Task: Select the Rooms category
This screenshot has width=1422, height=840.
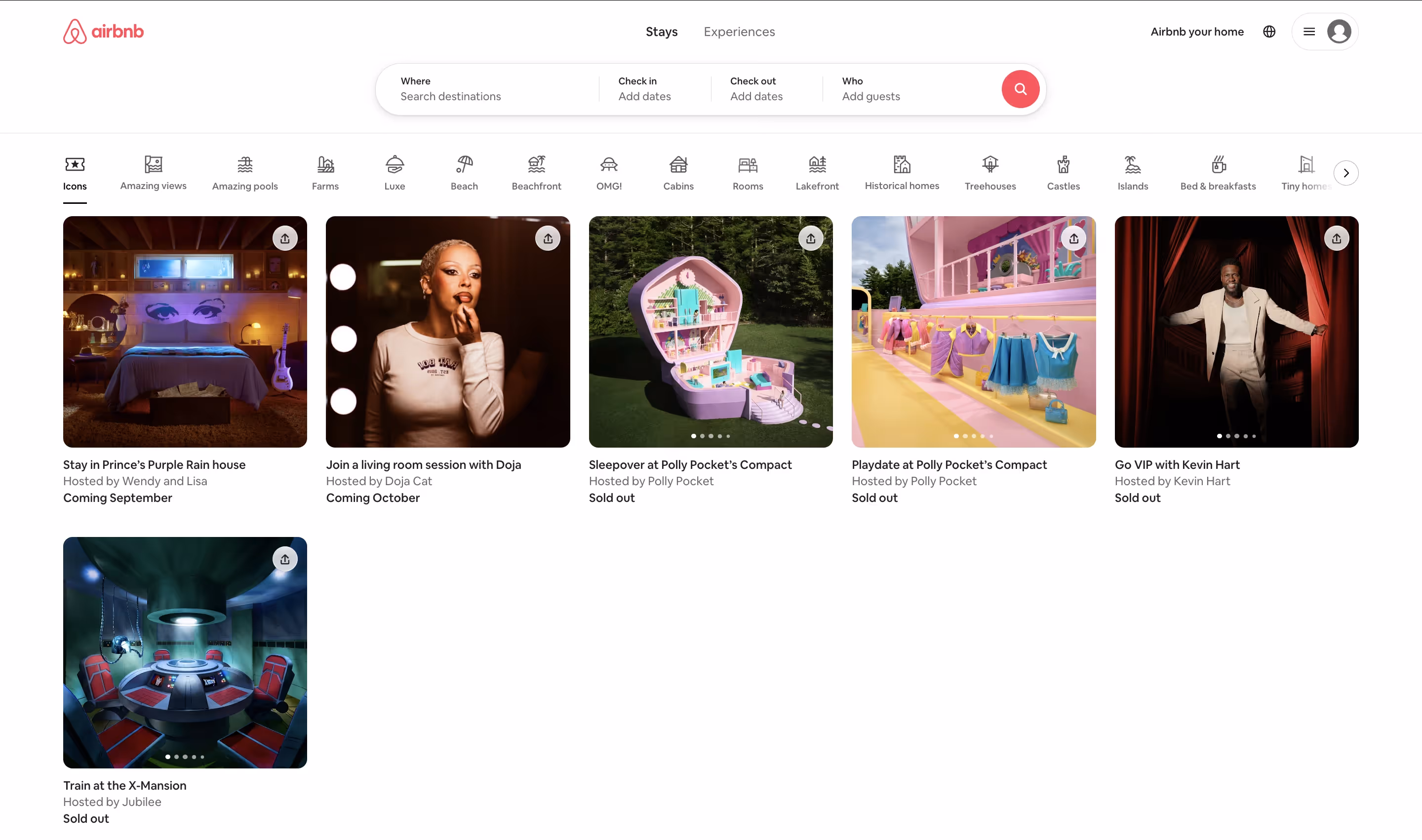Action: 748,174
